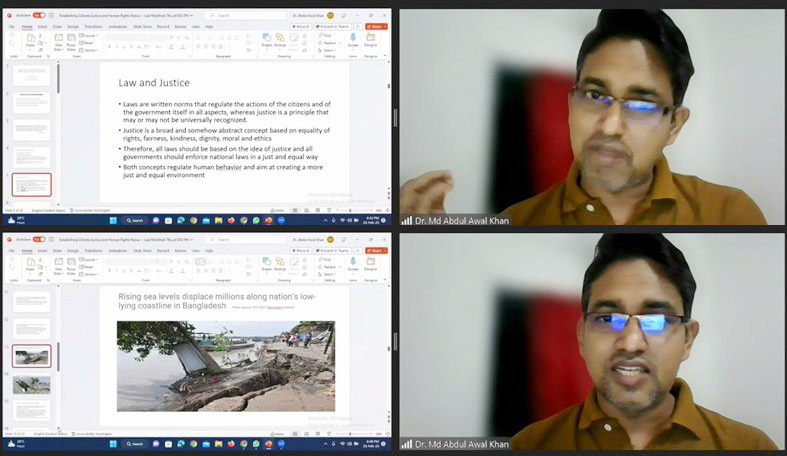Click Search box in top PowerPoint title bar
787x456 pixels.
245,16
